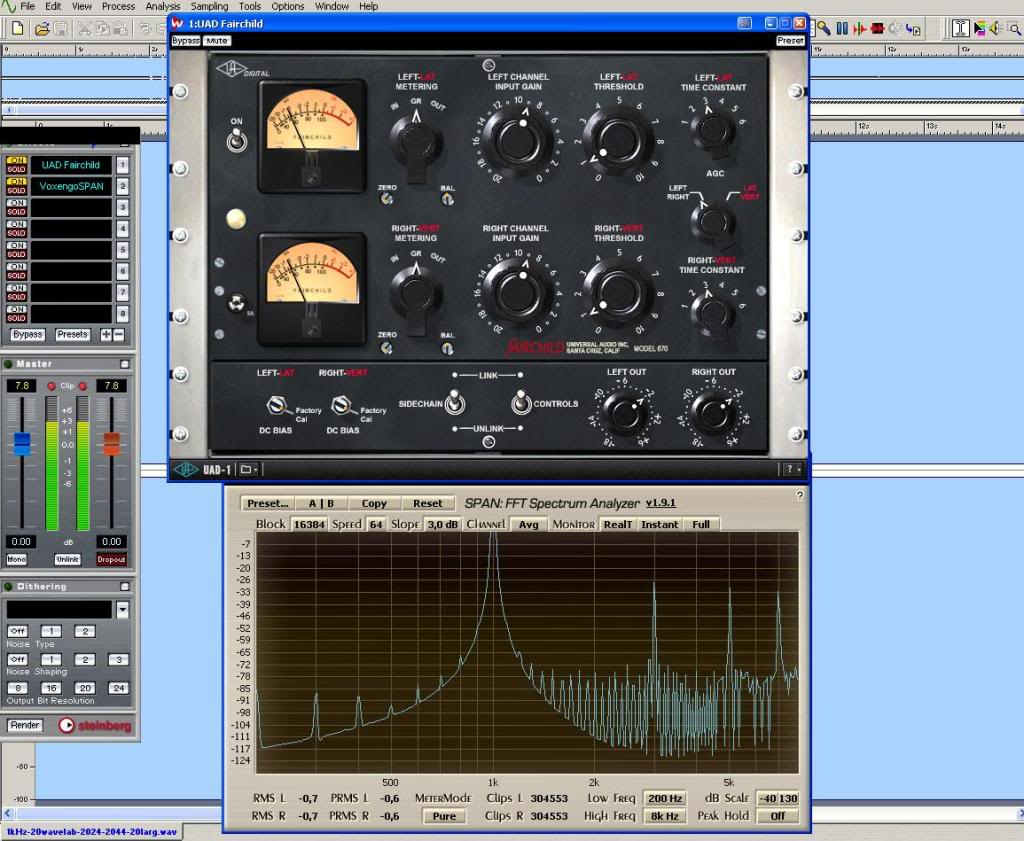This screenshot has height=841, width=1024.
Task: Open the Sampling menu
Action: click(x=209, y=6)
